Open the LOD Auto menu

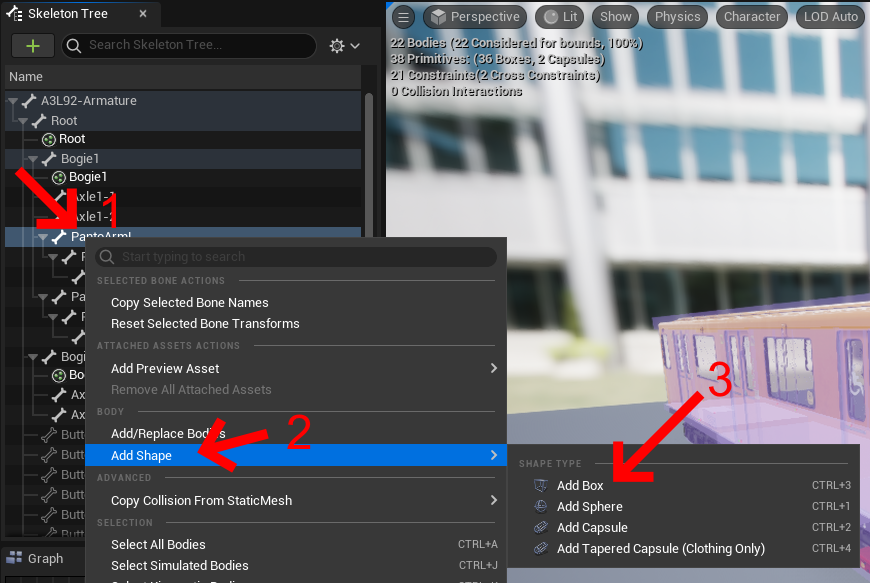(x=829, y=17)
